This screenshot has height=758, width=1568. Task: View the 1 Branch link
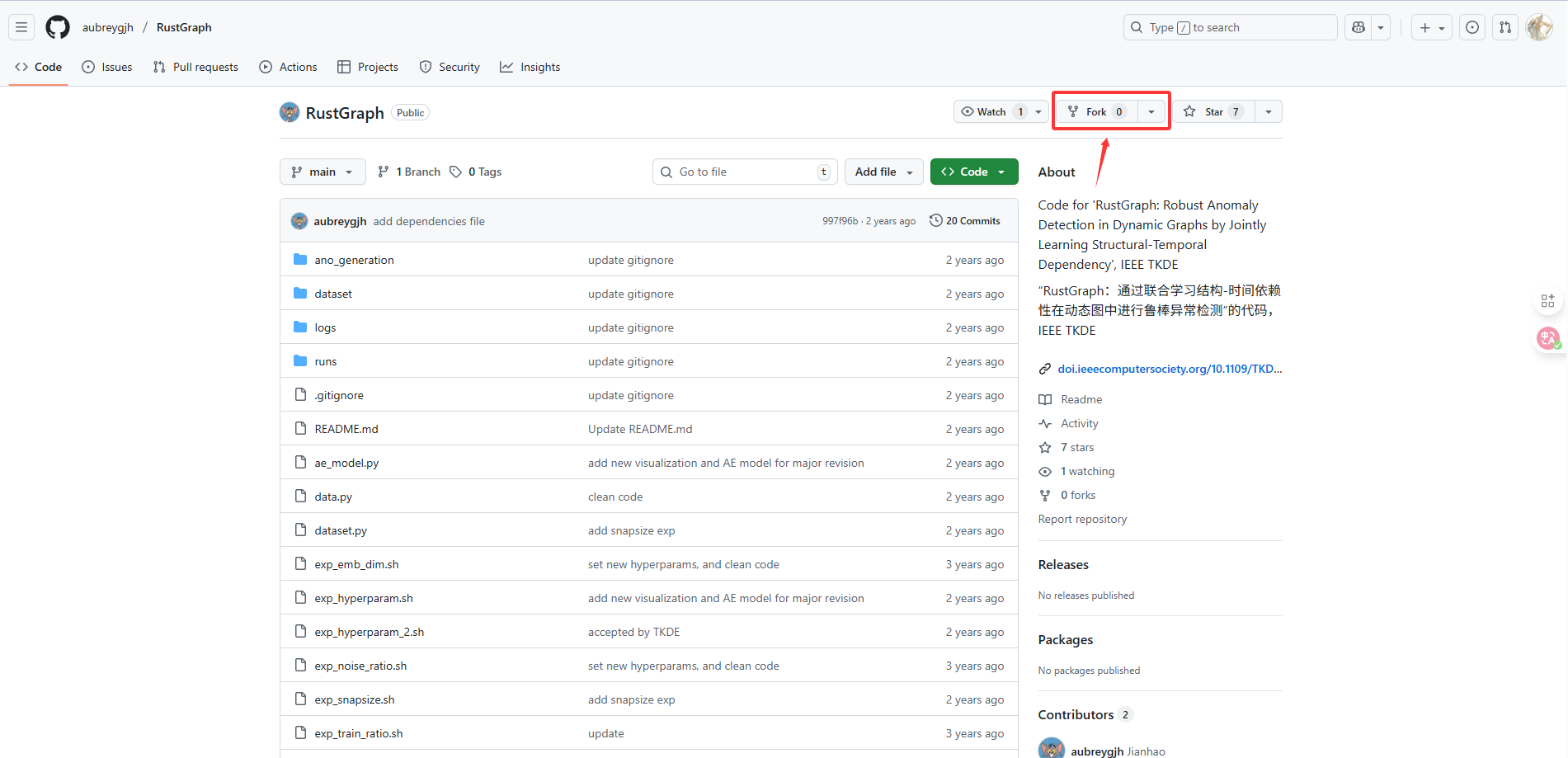pyautogui.click(x=409, y=172)
